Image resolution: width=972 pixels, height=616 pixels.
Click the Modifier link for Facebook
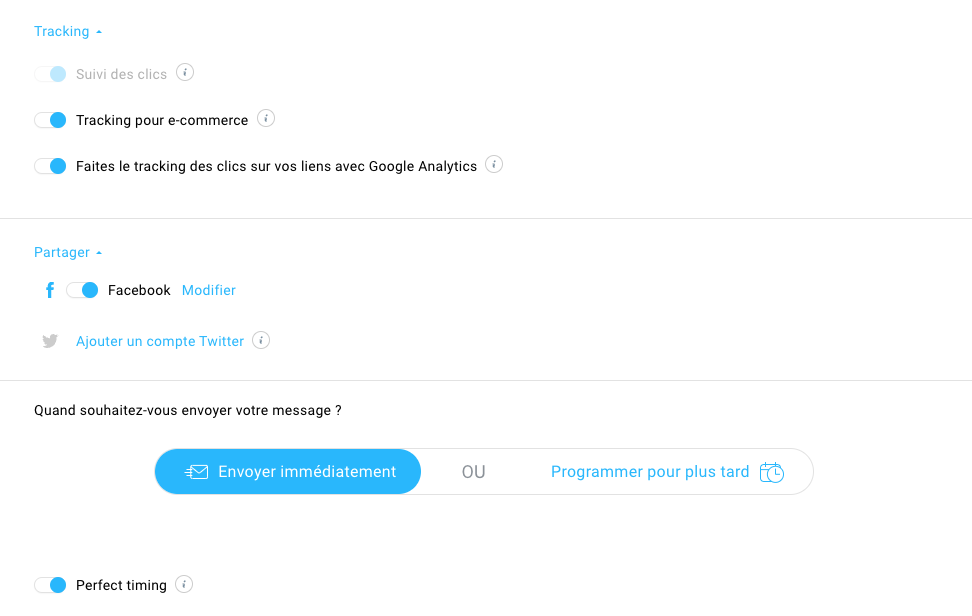click(x=209, y=290)
